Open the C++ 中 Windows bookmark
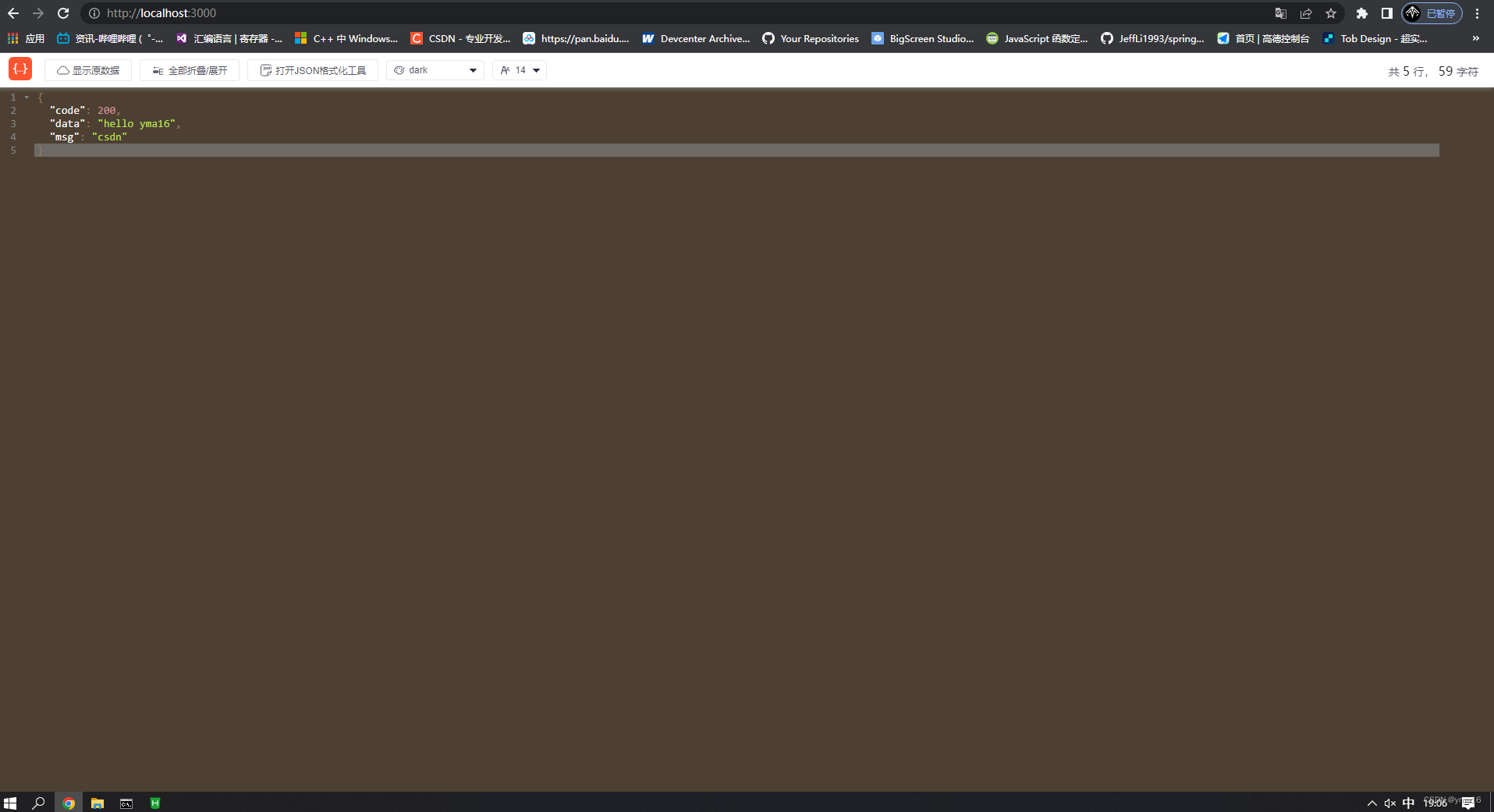The image size is (1494, 812). pyautogui.click(x=346, y=38)
